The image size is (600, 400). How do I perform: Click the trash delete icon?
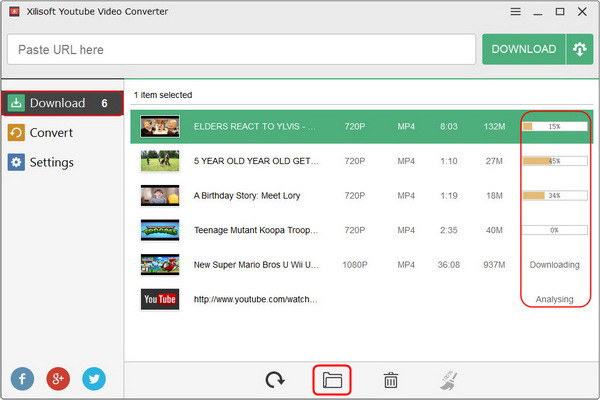click(390, 380)
